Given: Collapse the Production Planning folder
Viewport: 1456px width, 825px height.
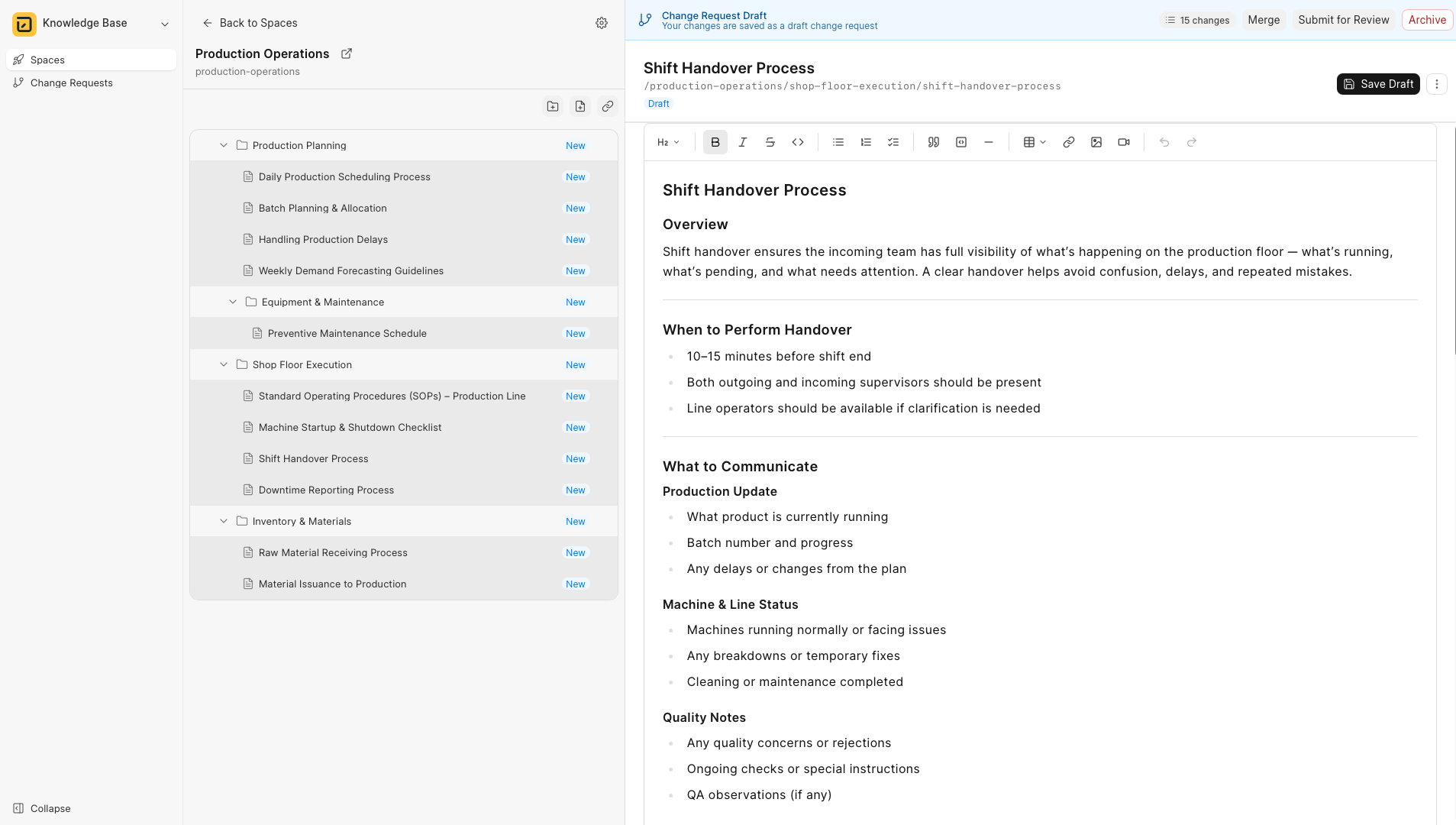Looking at the screenshot, I should pos(224,145).
